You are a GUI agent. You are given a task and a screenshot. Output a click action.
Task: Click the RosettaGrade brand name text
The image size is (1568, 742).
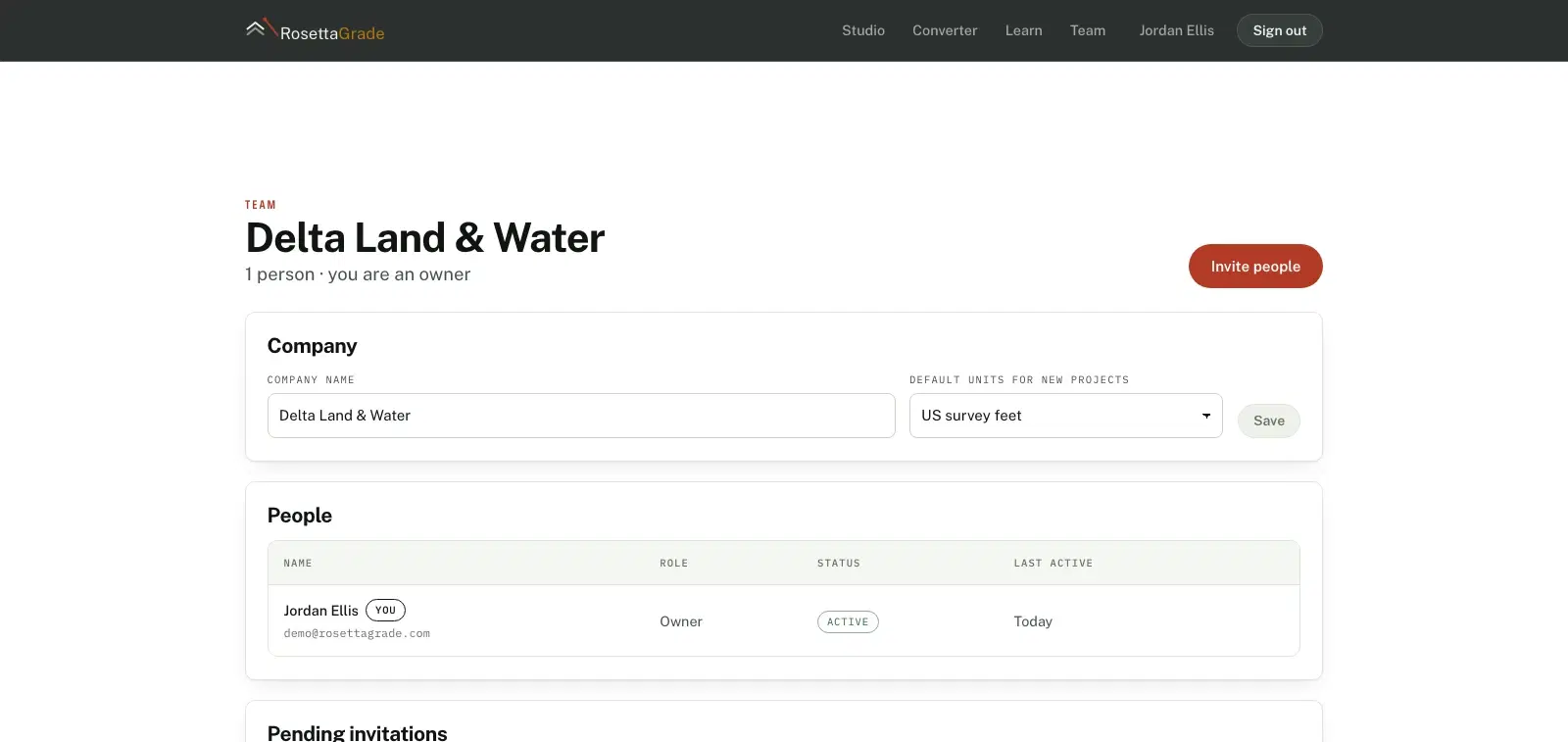(332, 33)
